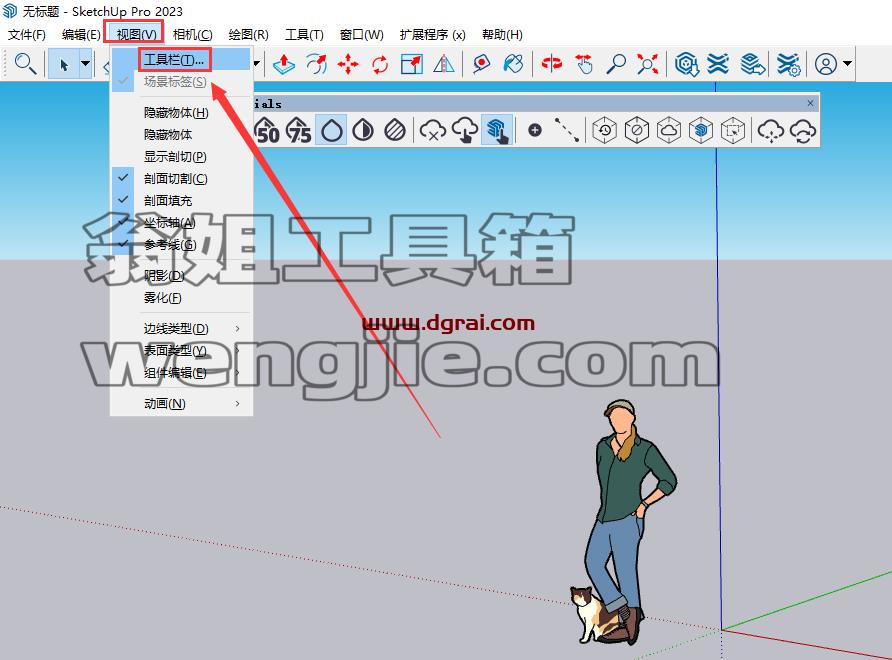The image size is (892, 660).
Task: Open the 窗口(W) menu
Action: click(x=361, y=35)
